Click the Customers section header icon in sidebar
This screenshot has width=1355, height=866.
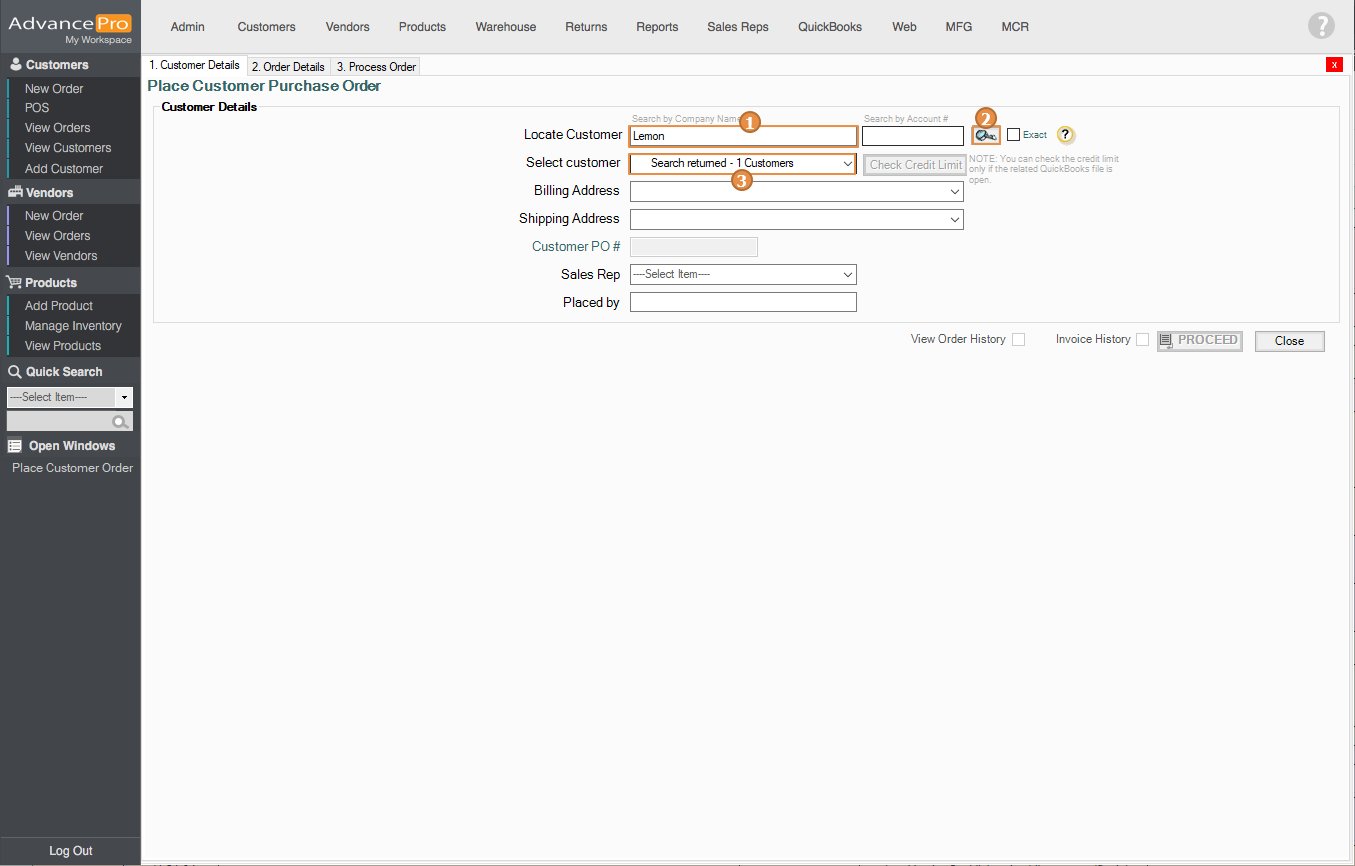15,65
